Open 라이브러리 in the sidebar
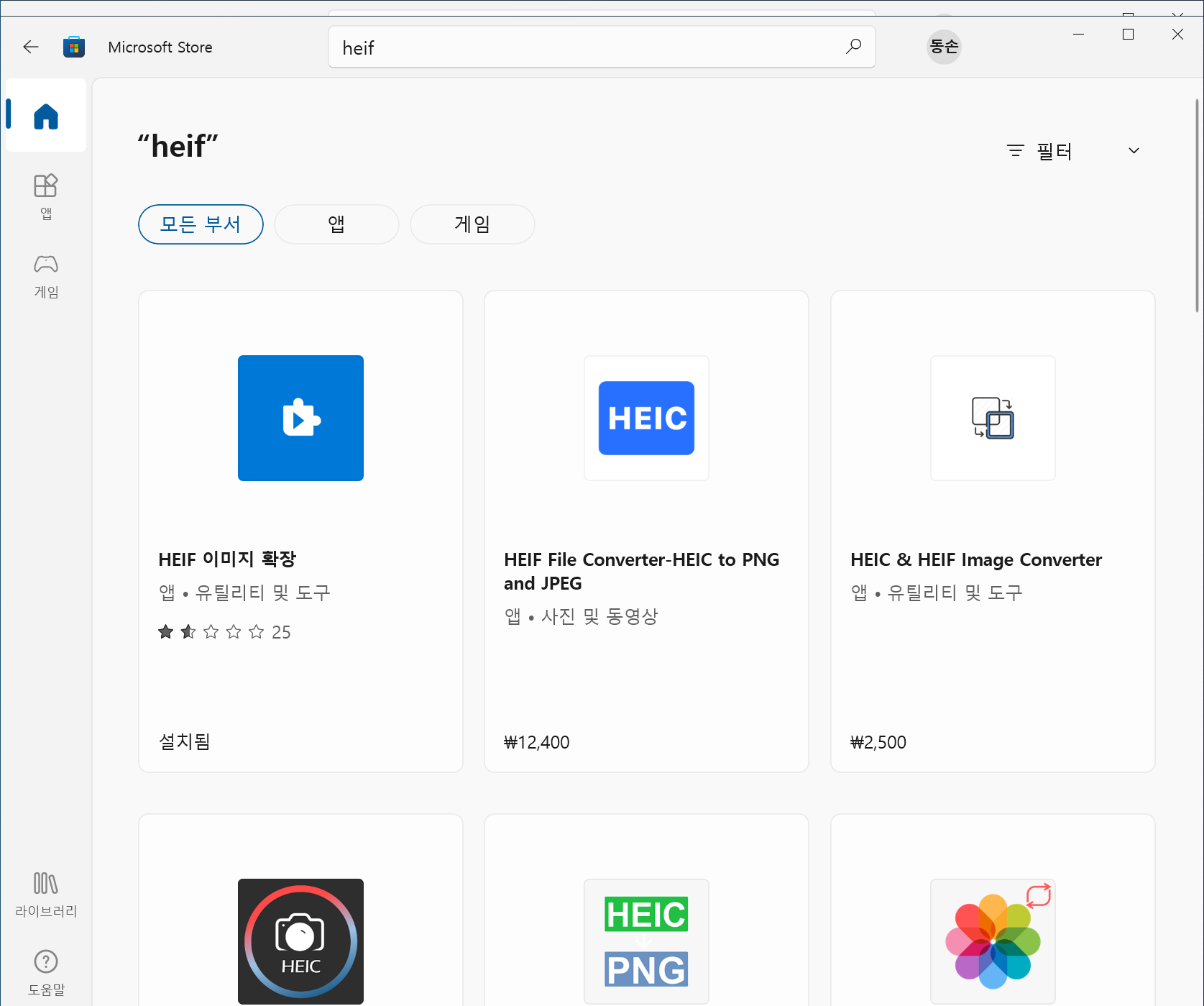The height and width of the screenshot is (1006, 1204). [46, 895]
